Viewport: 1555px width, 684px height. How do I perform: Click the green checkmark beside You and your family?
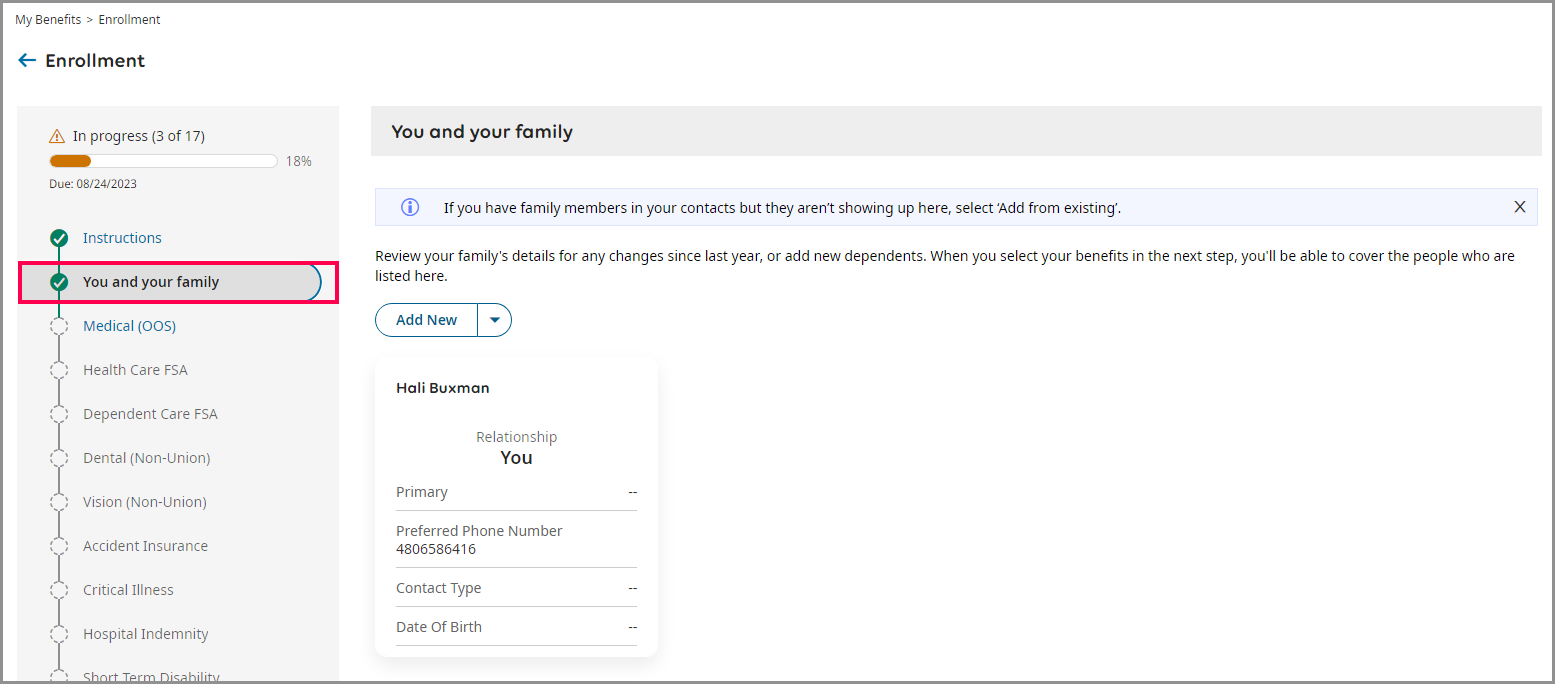pyautogui.click(x=59, y=282)
